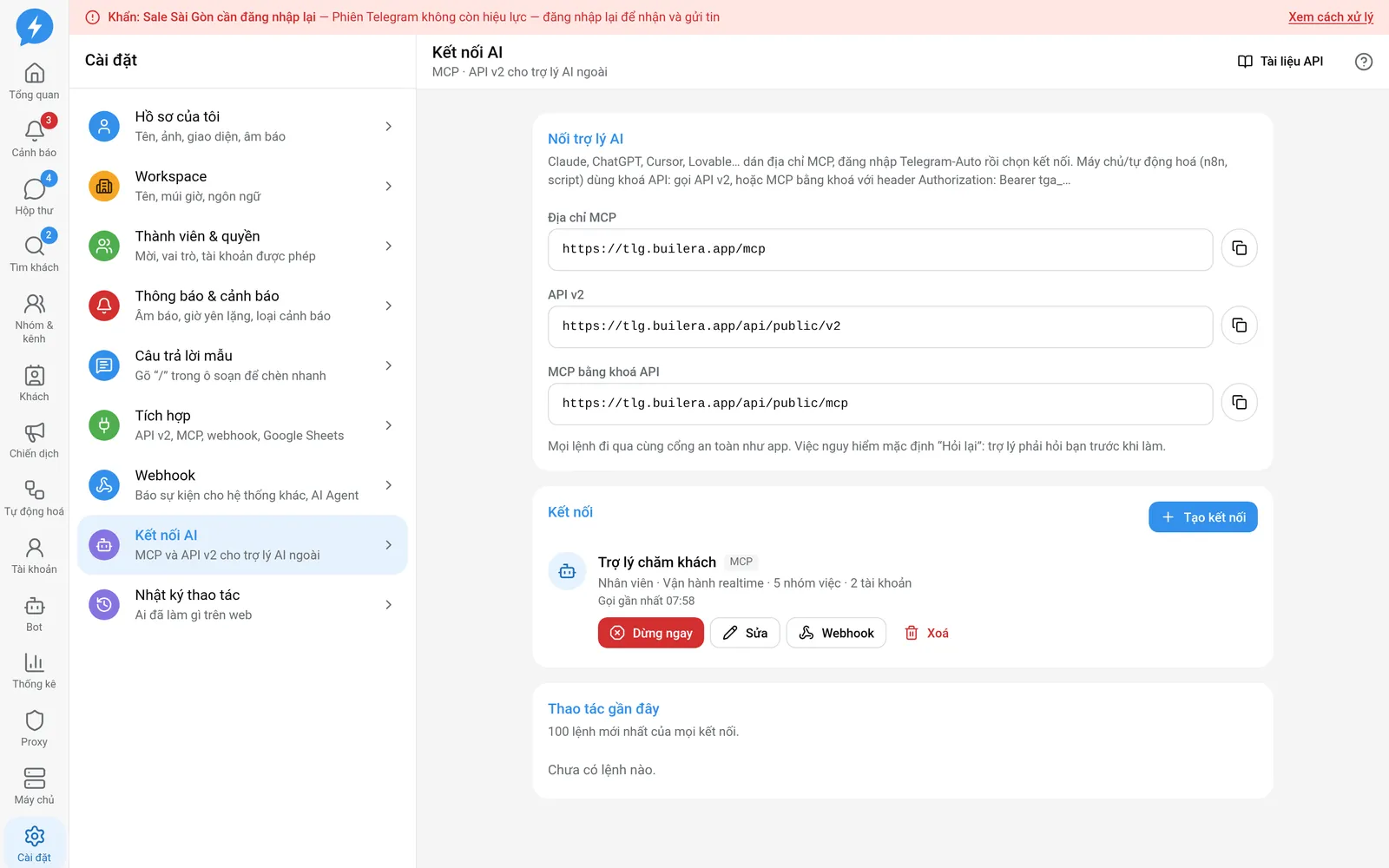
Task: Select Cài đặt in the sidebar
Action: (x=34, y=844)
